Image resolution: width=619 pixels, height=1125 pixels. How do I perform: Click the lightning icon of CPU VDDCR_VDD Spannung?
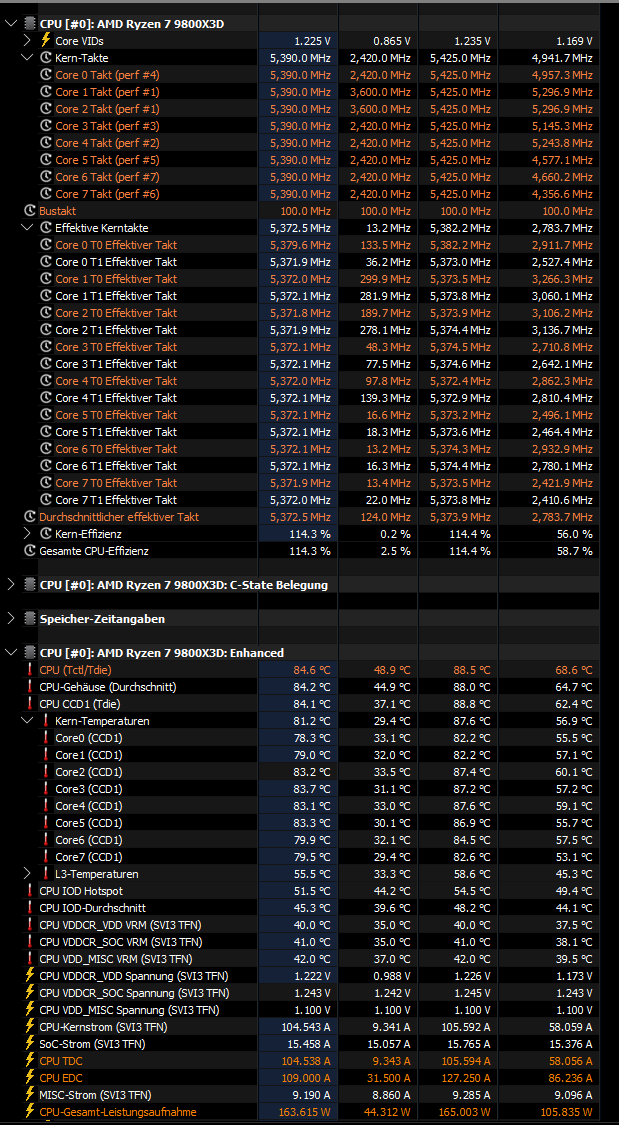[29, 976]
